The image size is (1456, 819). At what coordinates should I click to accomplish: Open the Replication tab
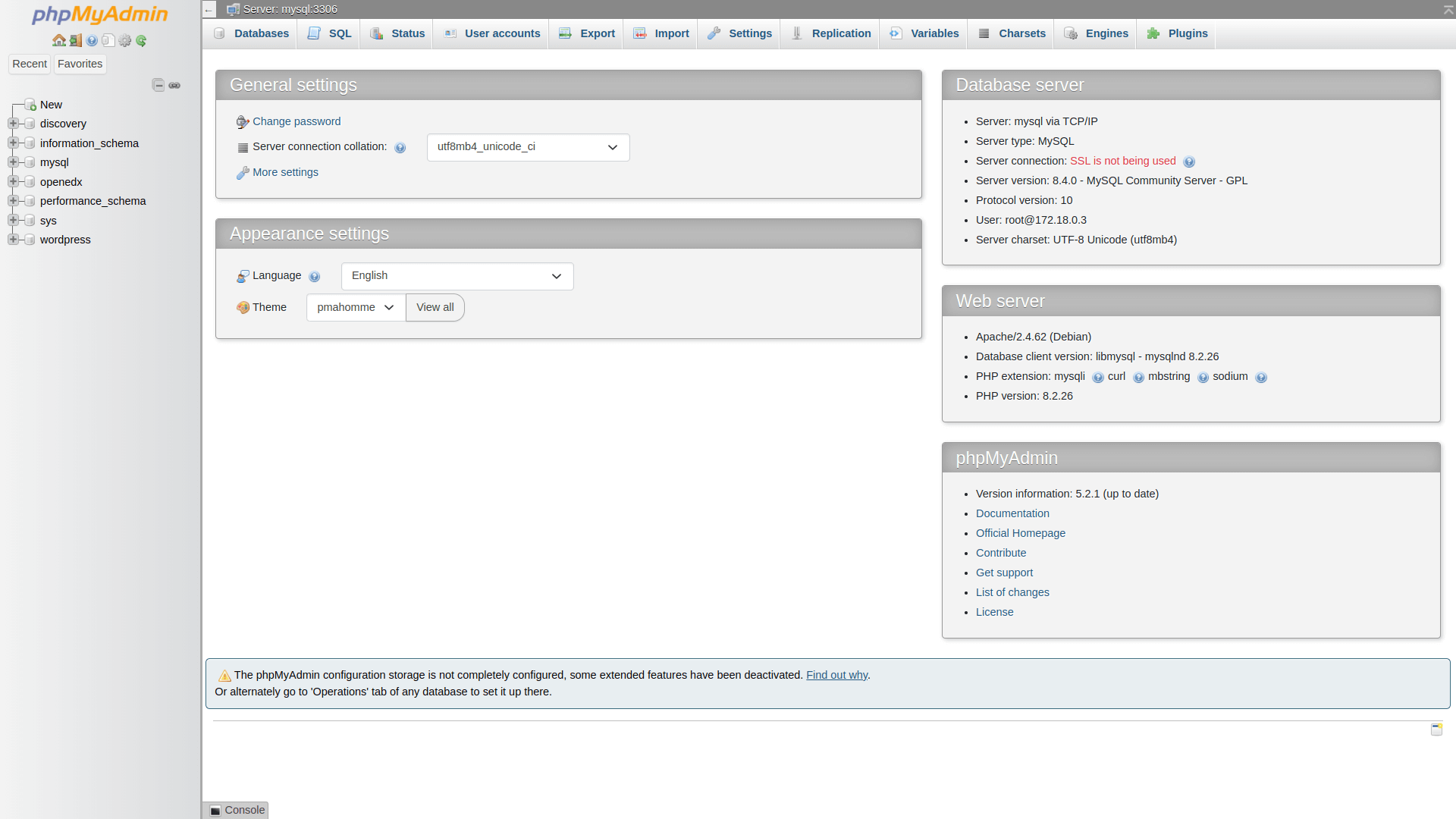click(x=830, y=33)
